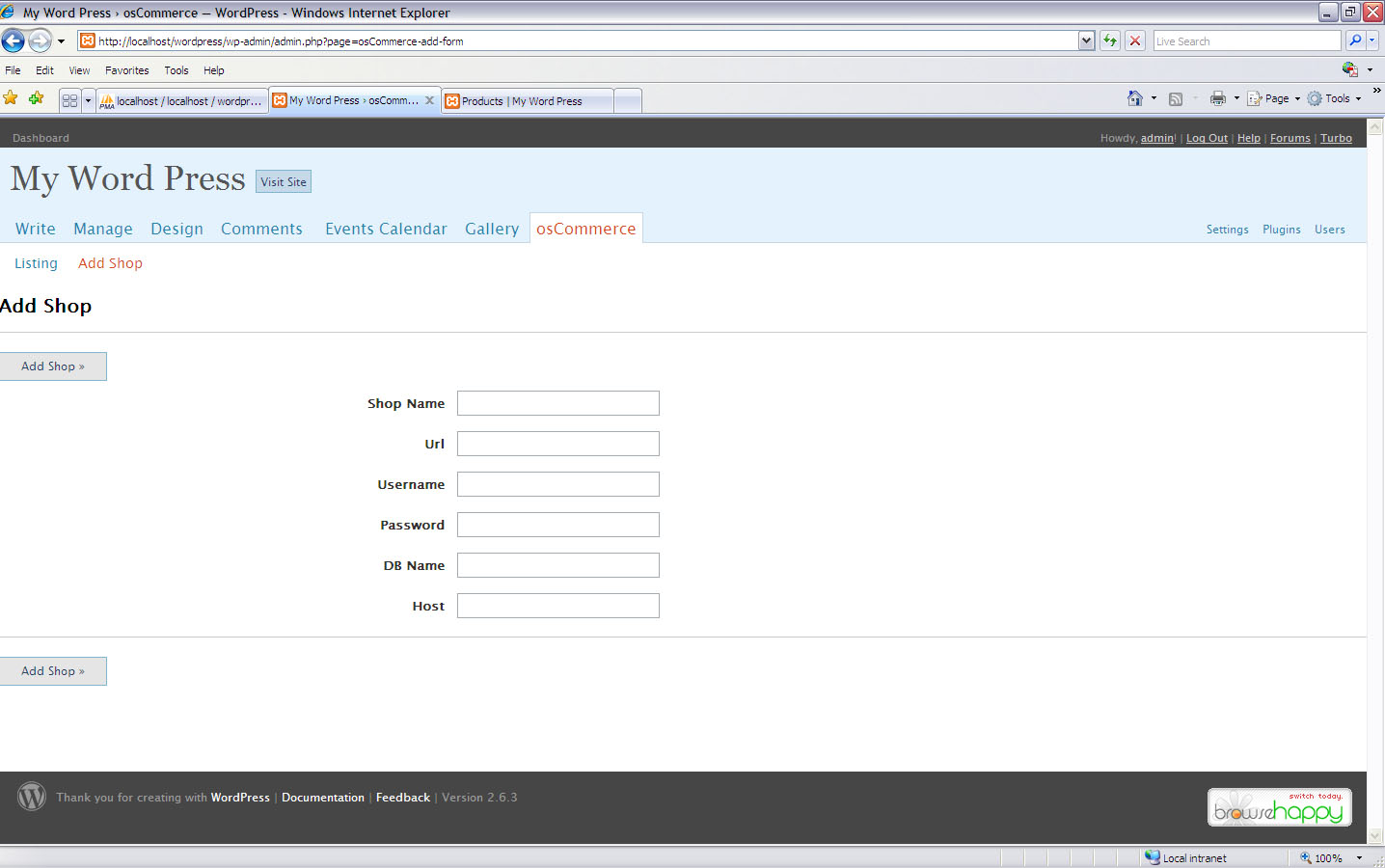
Task: Open the tab list dropdown arrow
Action: tap(88, 100)
